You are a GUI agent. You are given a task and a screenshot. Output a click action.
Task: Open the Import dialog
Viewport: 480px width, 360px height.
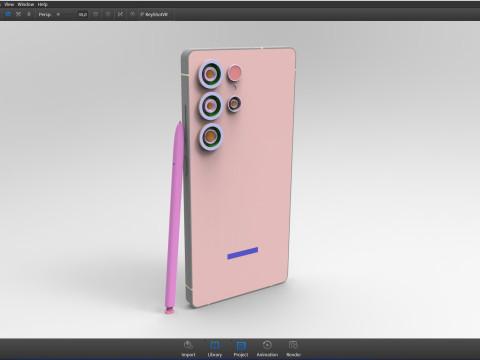click(188, 349)
